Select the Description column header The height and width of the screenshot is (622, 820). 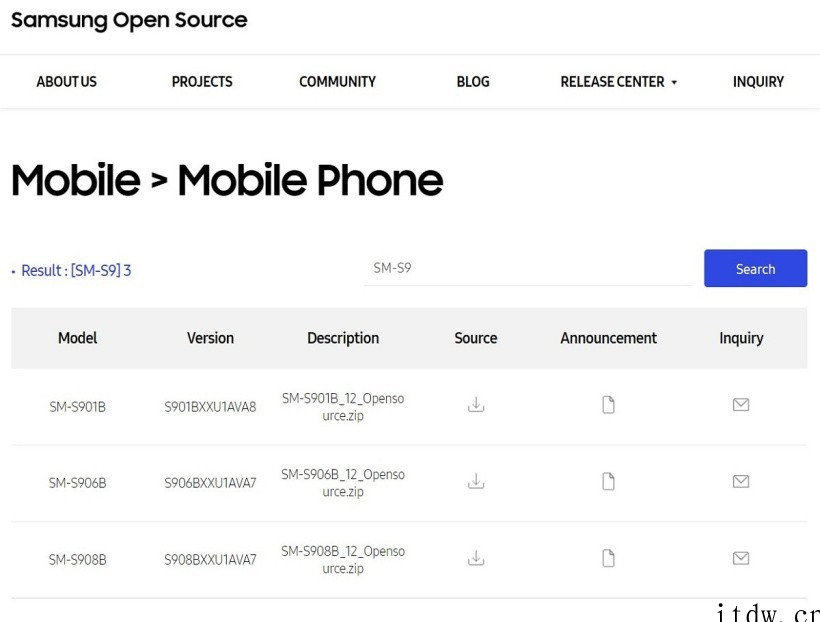[x=343, y=338]
